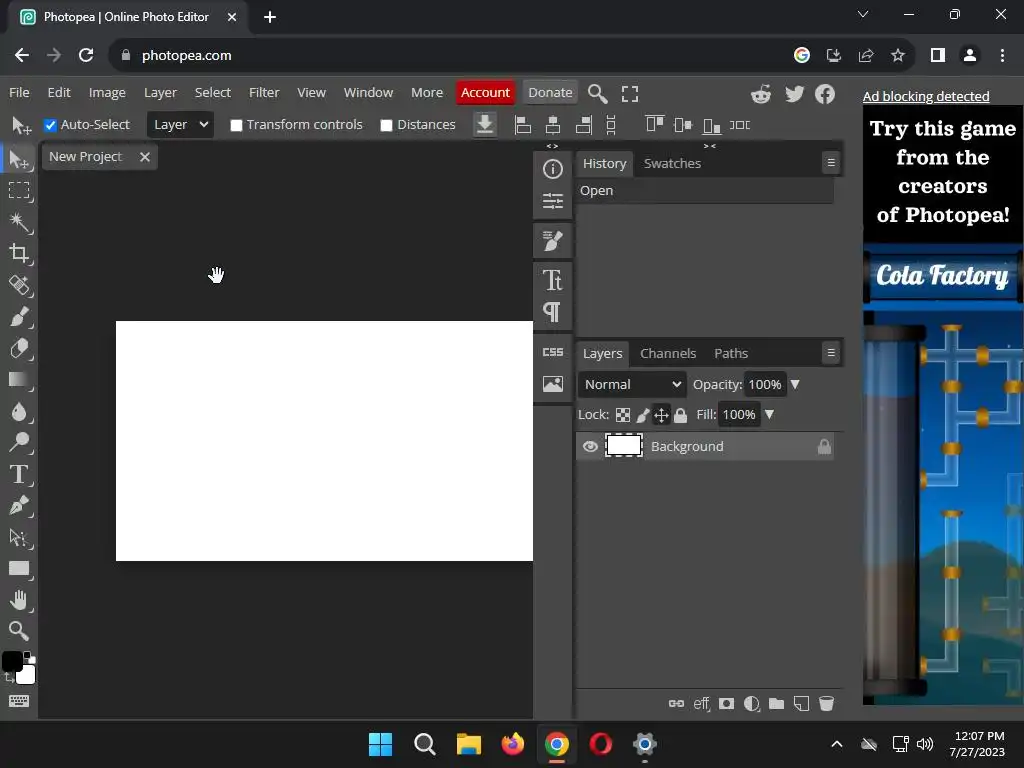
Task: Open History panel options menu
Action: (831, 163)
